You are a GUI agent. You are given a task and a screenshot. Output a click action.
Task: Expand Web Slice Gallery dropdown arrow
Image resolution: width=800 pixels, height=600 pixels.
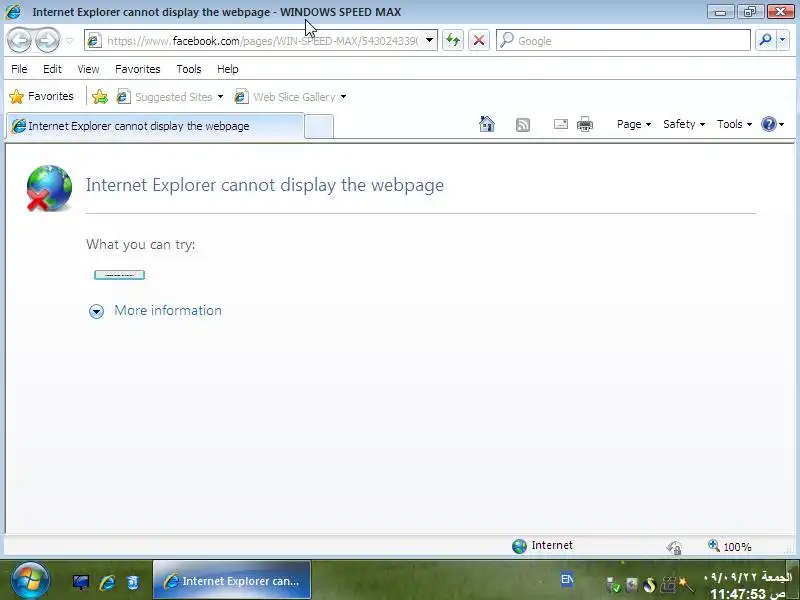(343, 96)
